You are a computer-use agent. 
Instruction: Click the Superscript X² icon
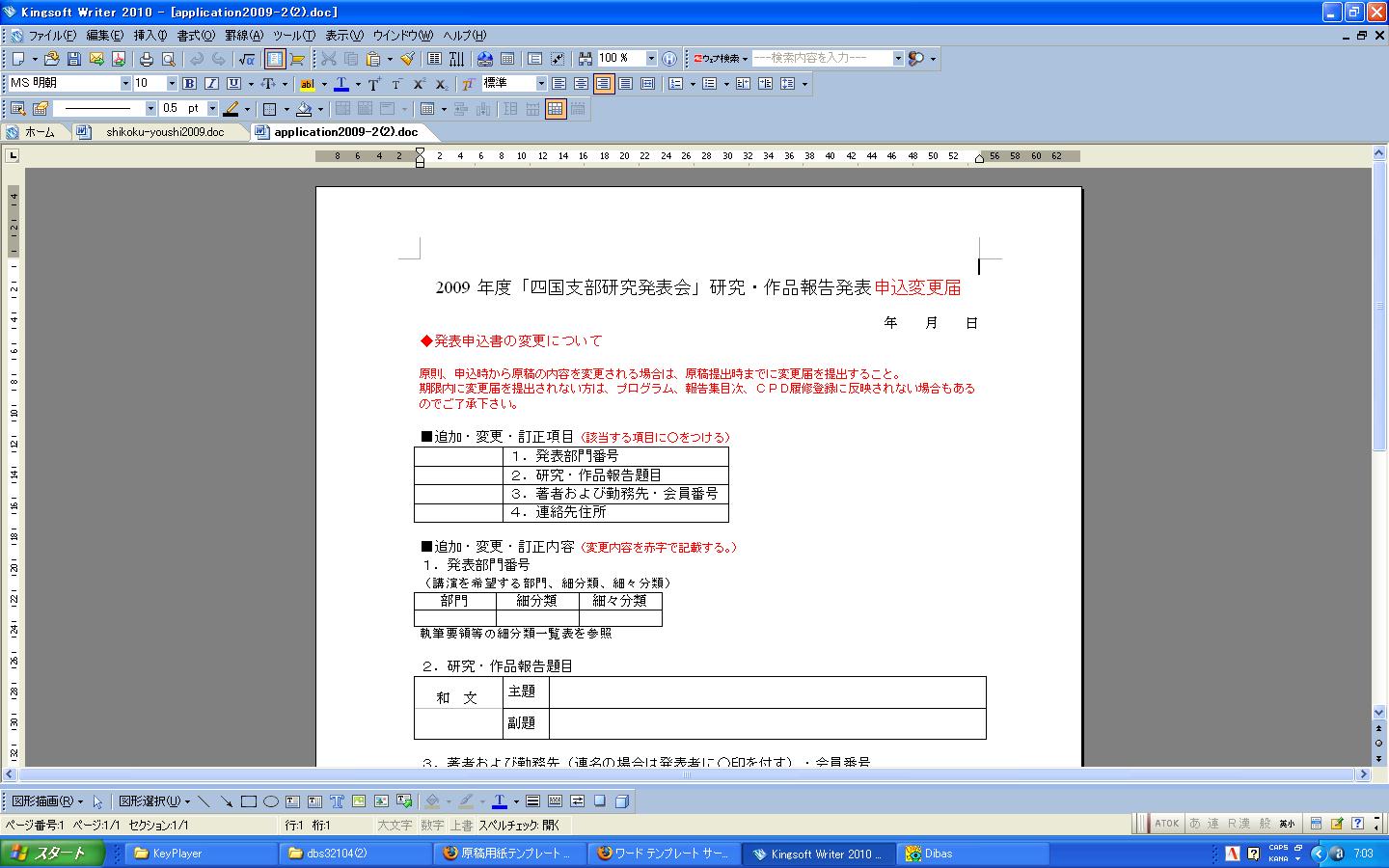click(x=420, y=84)
